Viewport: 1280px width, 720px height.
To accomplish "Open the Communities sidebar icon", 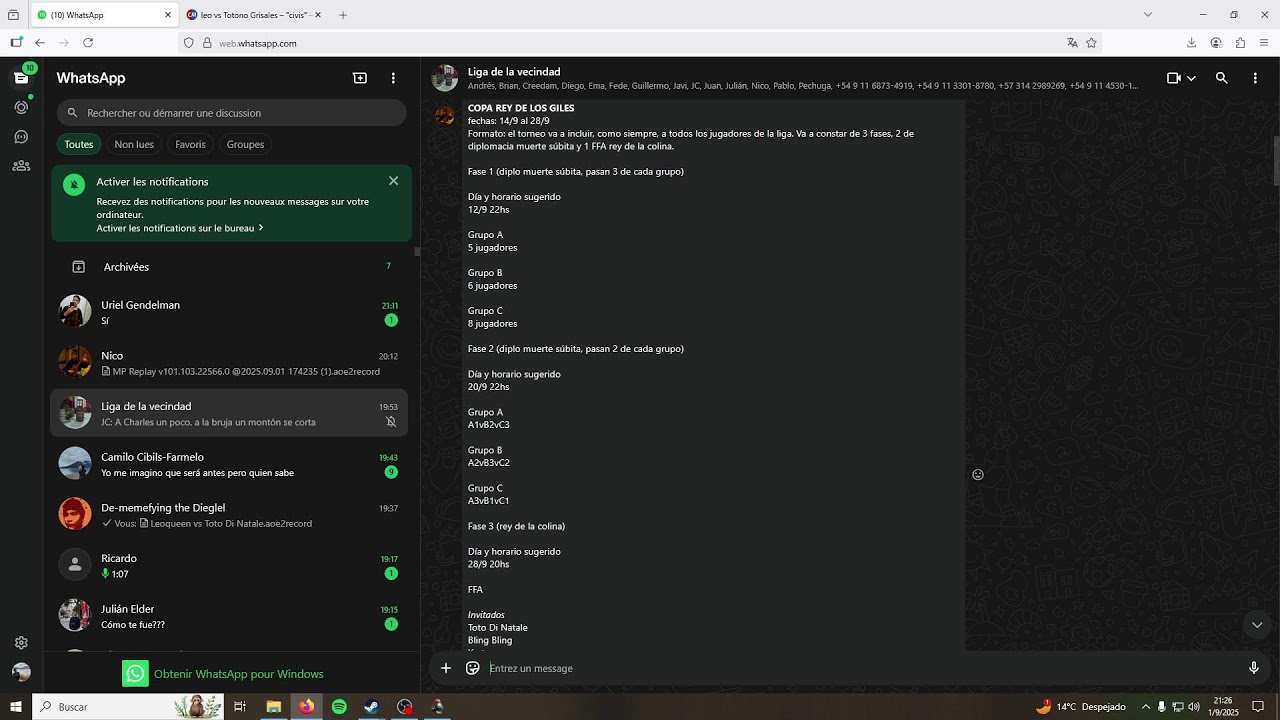I will click(x=21, y=166).
